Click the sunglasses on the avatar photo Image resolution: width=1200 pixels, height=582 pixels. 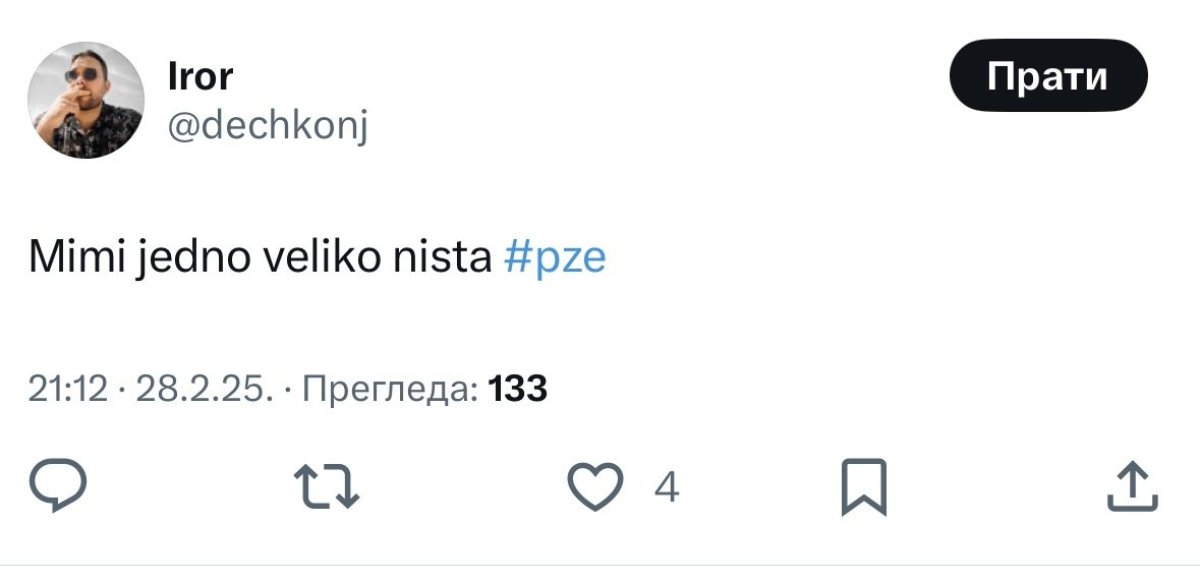pyautogui.click(x=85, y=75)
